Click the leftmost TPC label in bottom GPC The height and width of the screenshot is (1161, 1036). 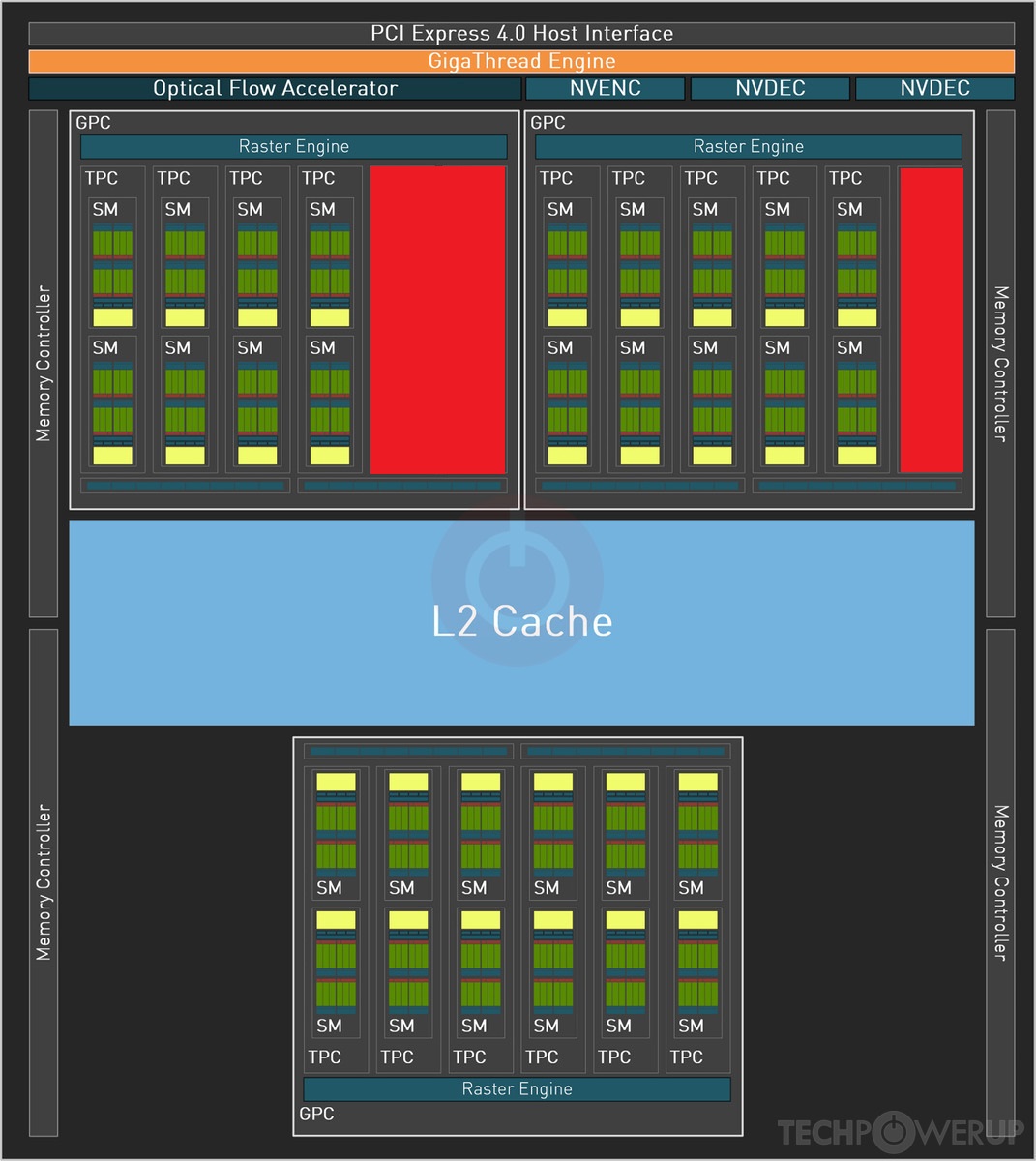324,1057
